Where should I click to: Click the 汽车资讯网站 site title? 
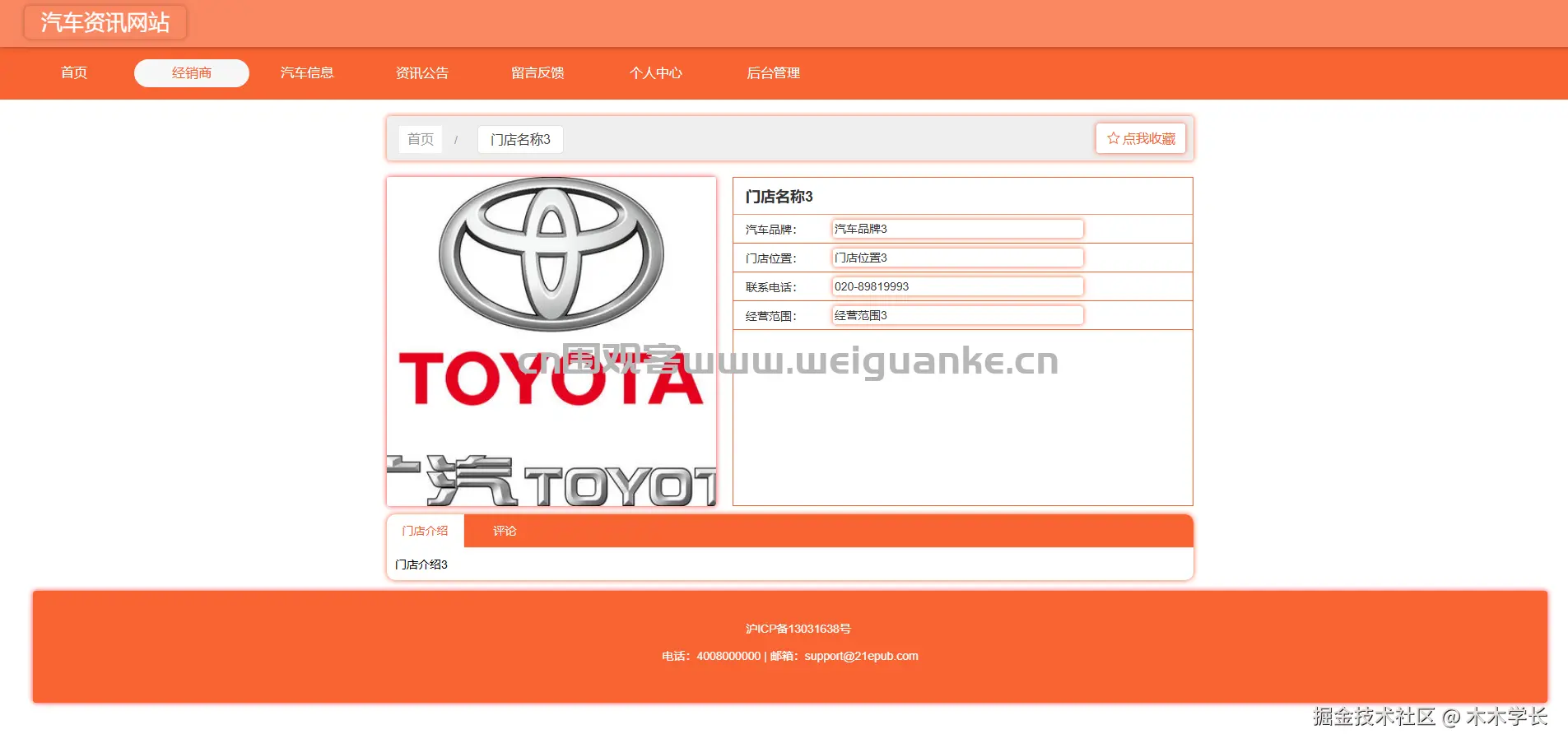pos(105,22)
